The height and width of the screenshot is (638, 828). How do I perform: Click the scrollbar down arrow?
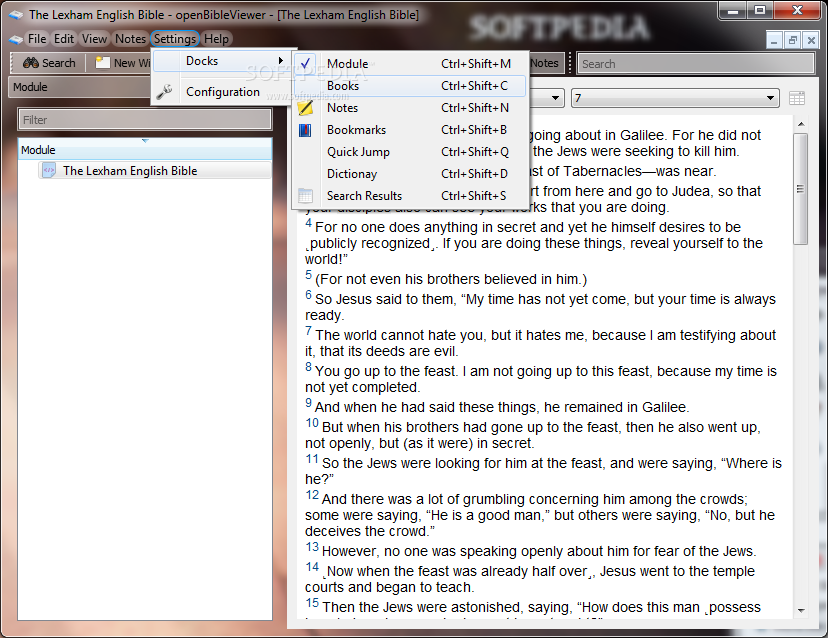click(801, 611)
